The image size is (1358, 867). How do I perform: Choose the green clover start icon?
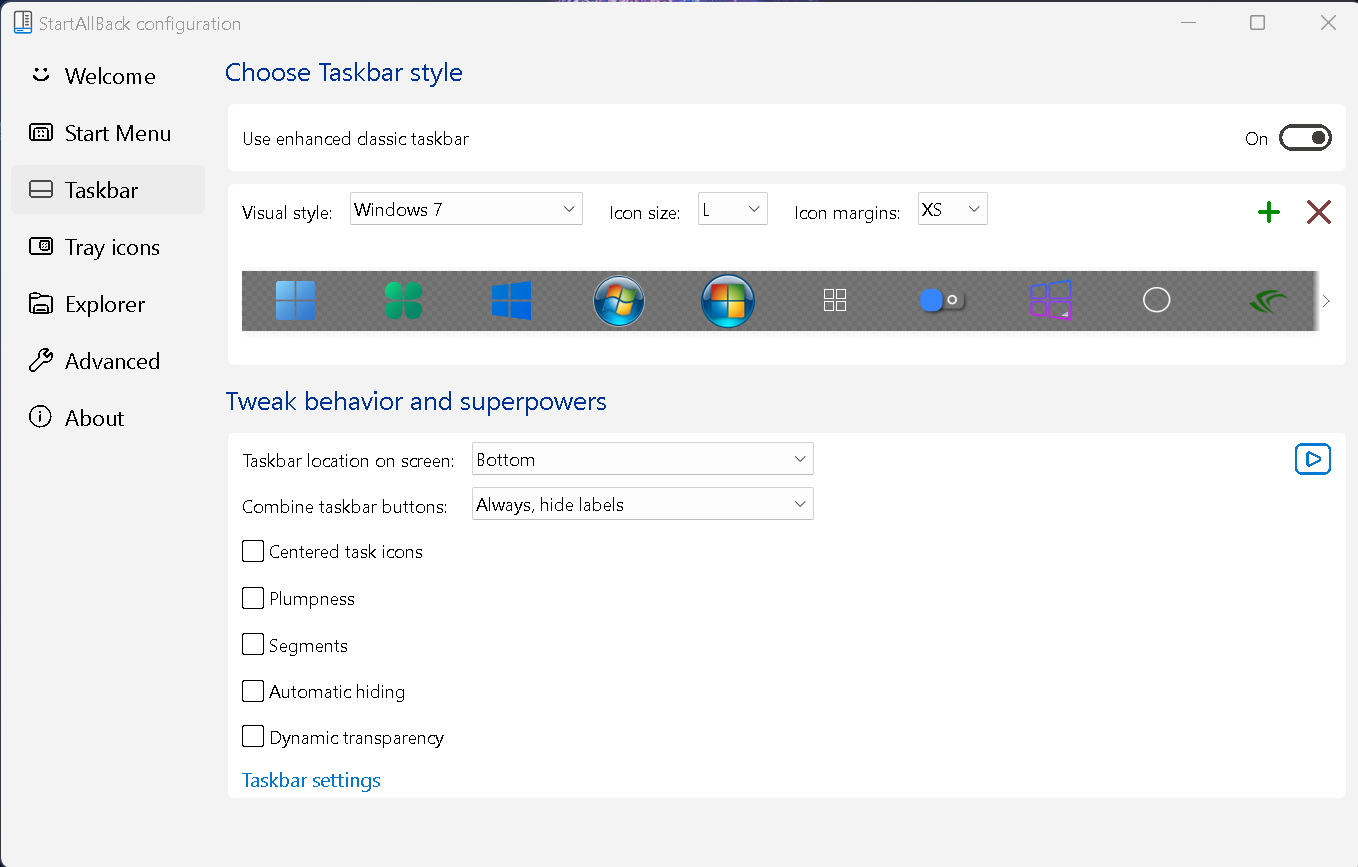(x=403, y=300)
